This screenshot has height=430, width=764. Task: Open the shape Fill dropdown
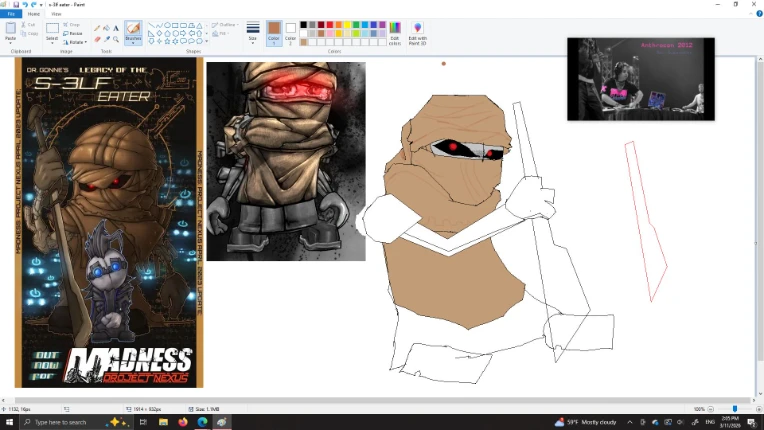(x=221, y=34)
